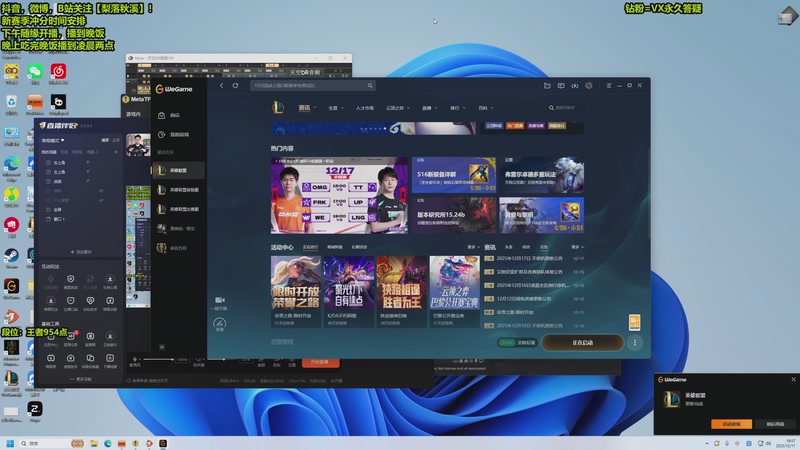
Task: Switch 直播伴侣 to 竖屏 orientation
Action: click(x=116, y=140)
